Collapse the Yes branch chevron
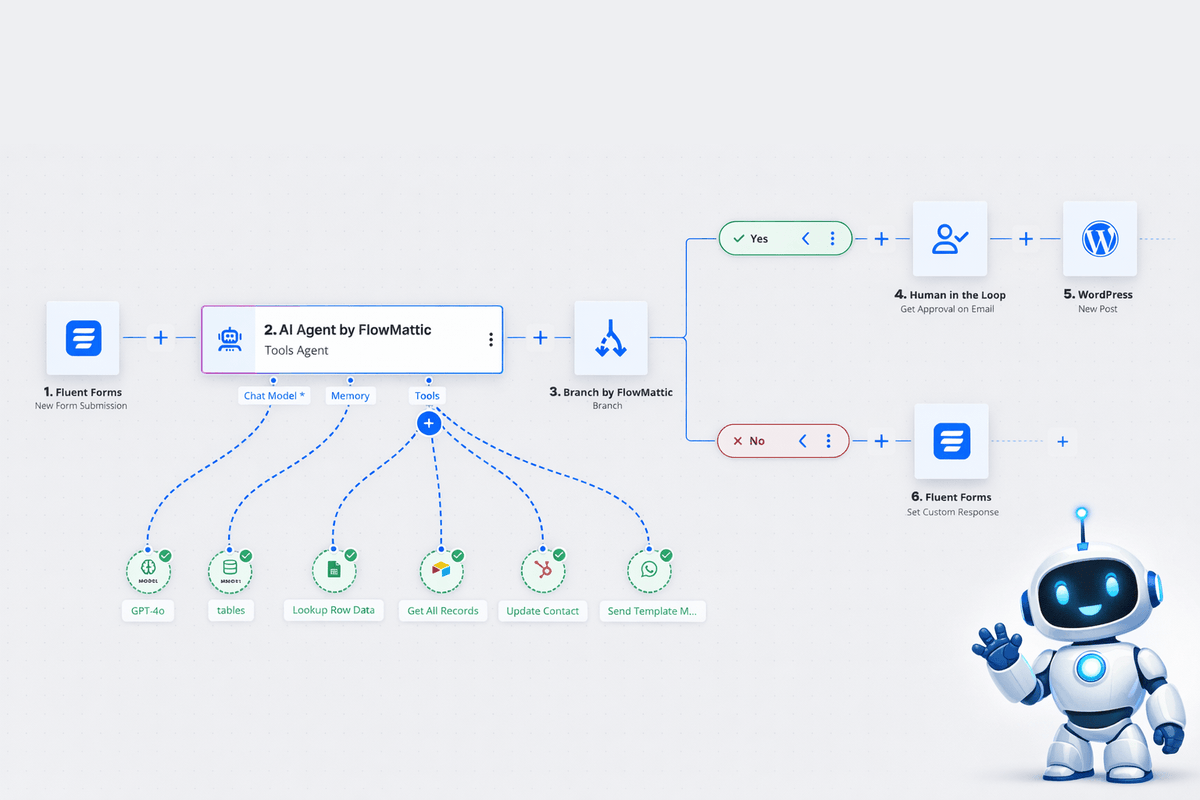 (805, 239)
